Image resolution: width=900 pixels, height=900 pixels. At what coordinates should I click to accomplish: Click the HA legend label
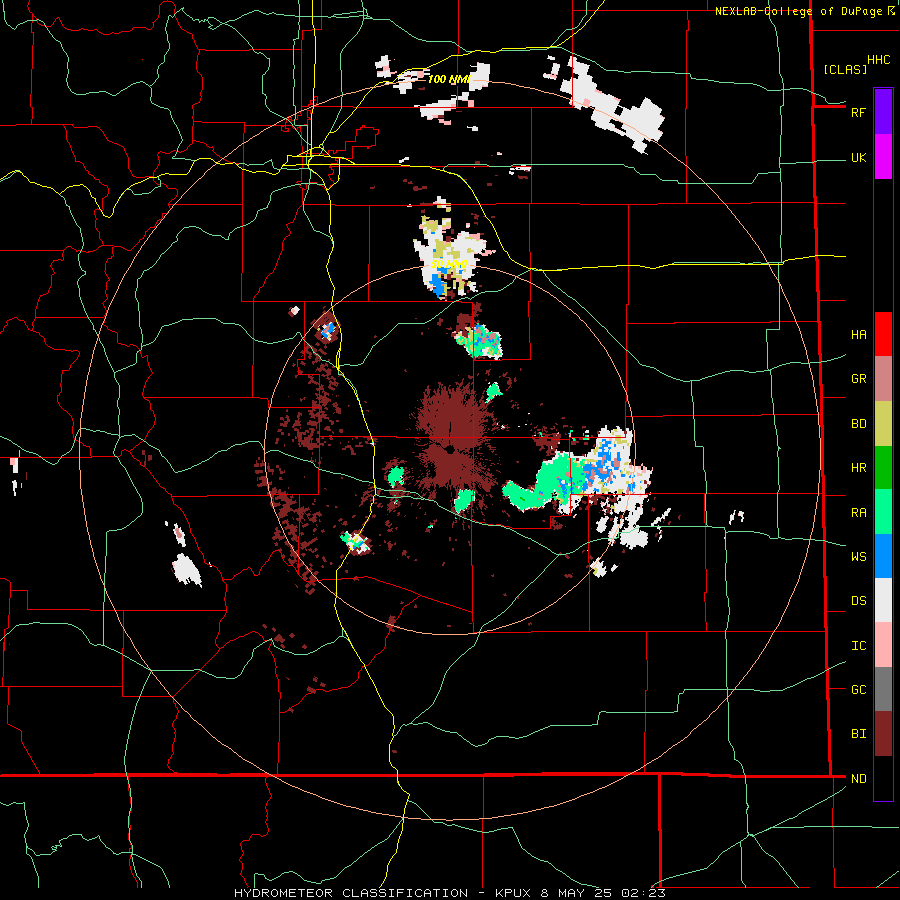click(x=858, y=335)
